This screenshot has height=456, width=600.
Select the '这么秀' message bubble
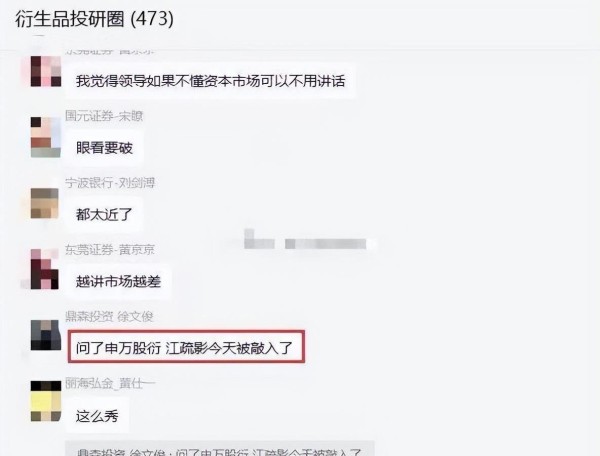[x=97, y=415]
